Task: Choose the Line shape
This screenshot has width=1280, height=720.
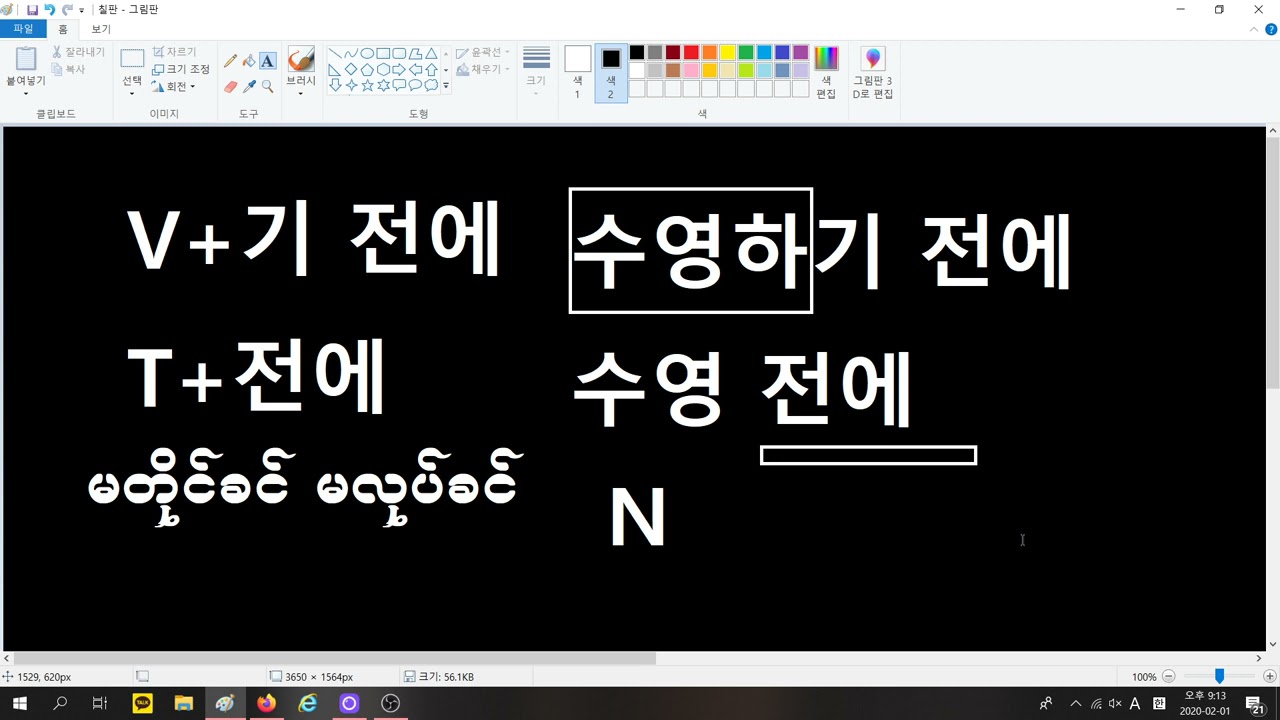Action: [x=335, y=54]
